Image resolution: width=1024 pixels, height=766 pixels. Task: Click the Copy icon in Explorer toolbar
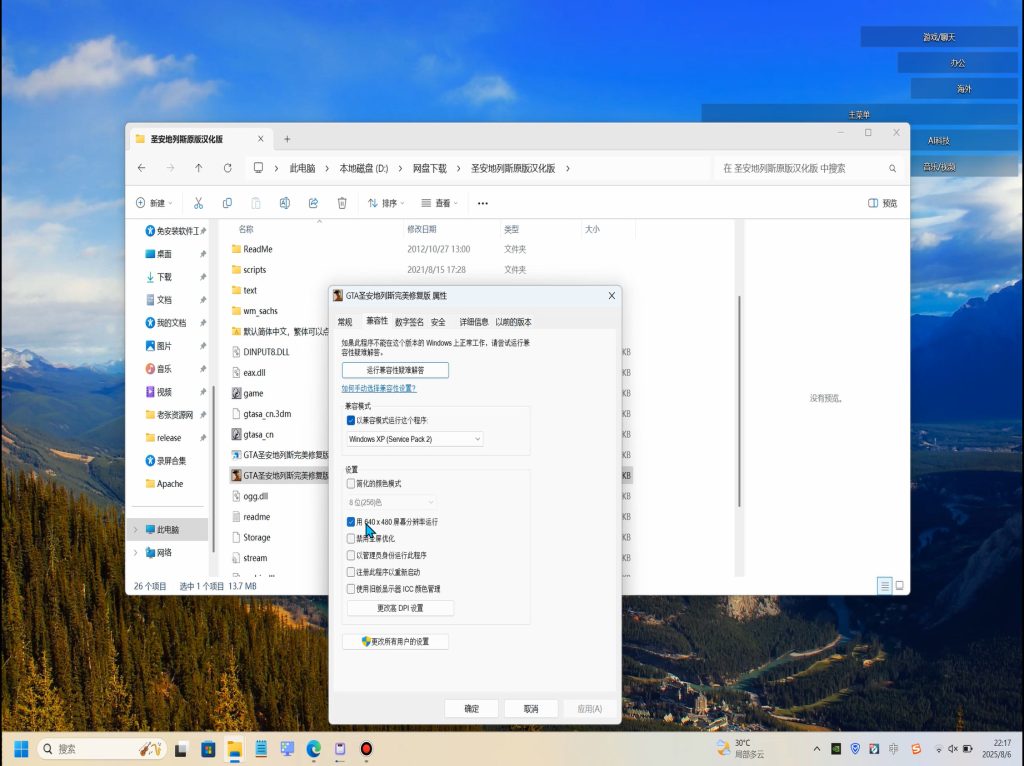227,203
